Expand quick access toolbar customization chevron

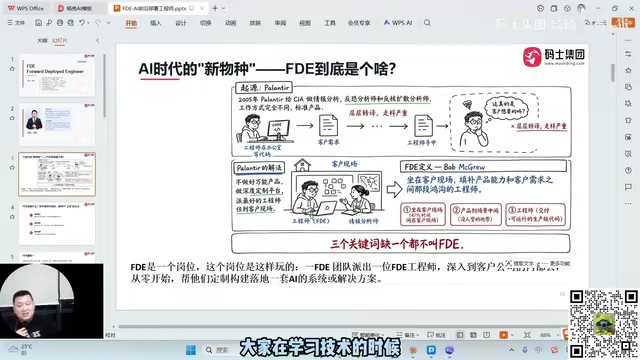[109, 23]
